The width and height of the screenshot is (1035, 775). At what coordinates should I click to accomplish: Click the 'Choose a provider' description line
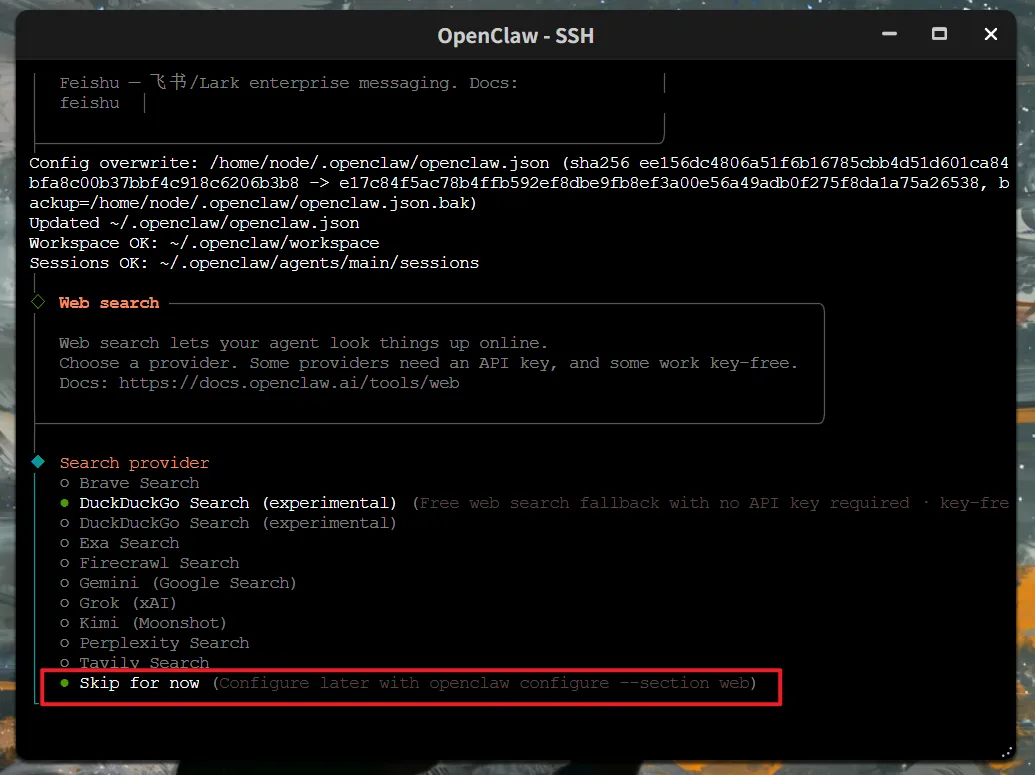(x=428, y=363)
